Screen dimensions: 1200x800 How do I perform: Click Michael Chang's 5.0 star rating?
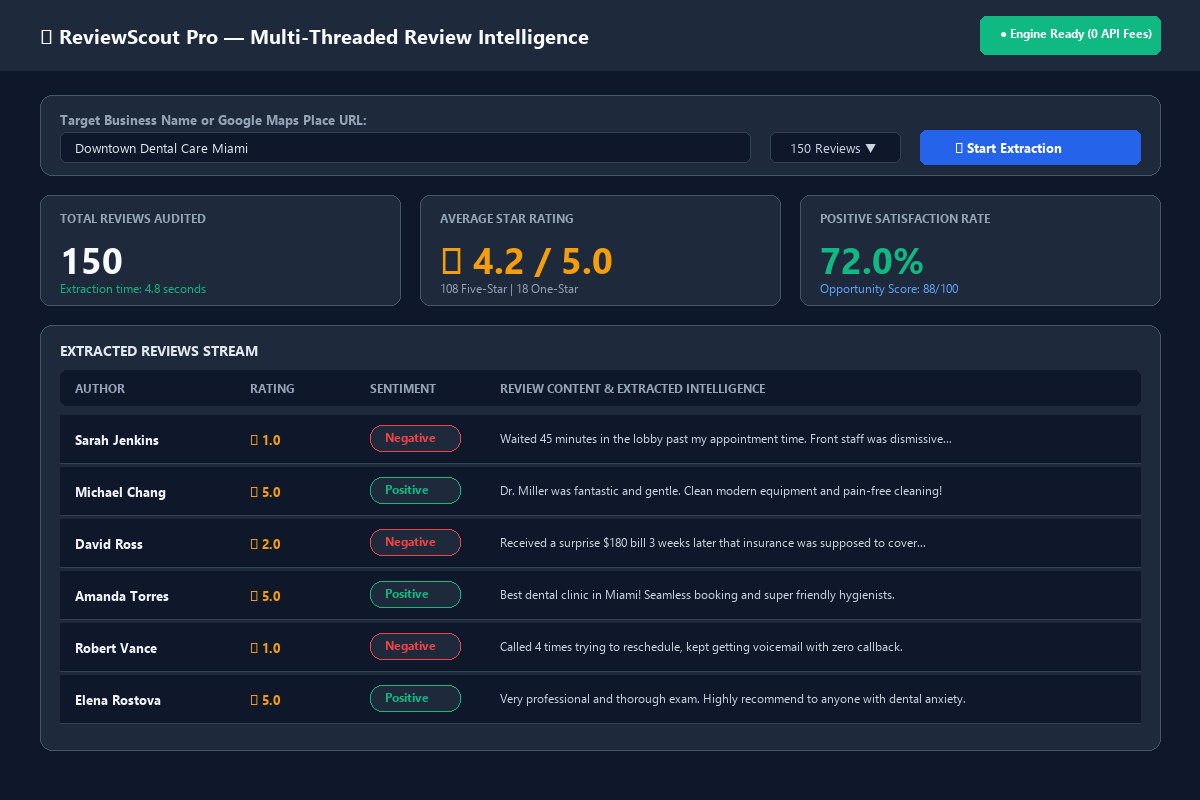coord(265,492)
